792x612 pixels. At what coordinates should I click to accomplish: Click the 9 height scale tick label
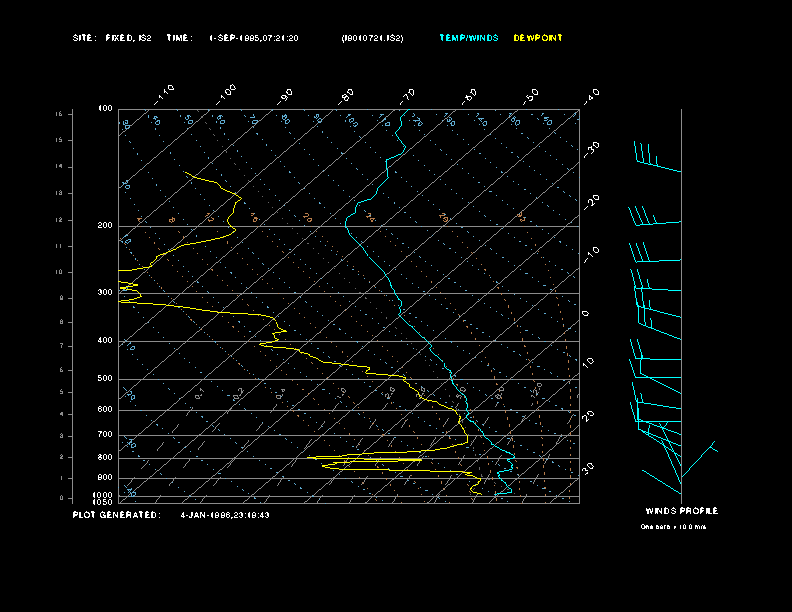pos(62,298)
